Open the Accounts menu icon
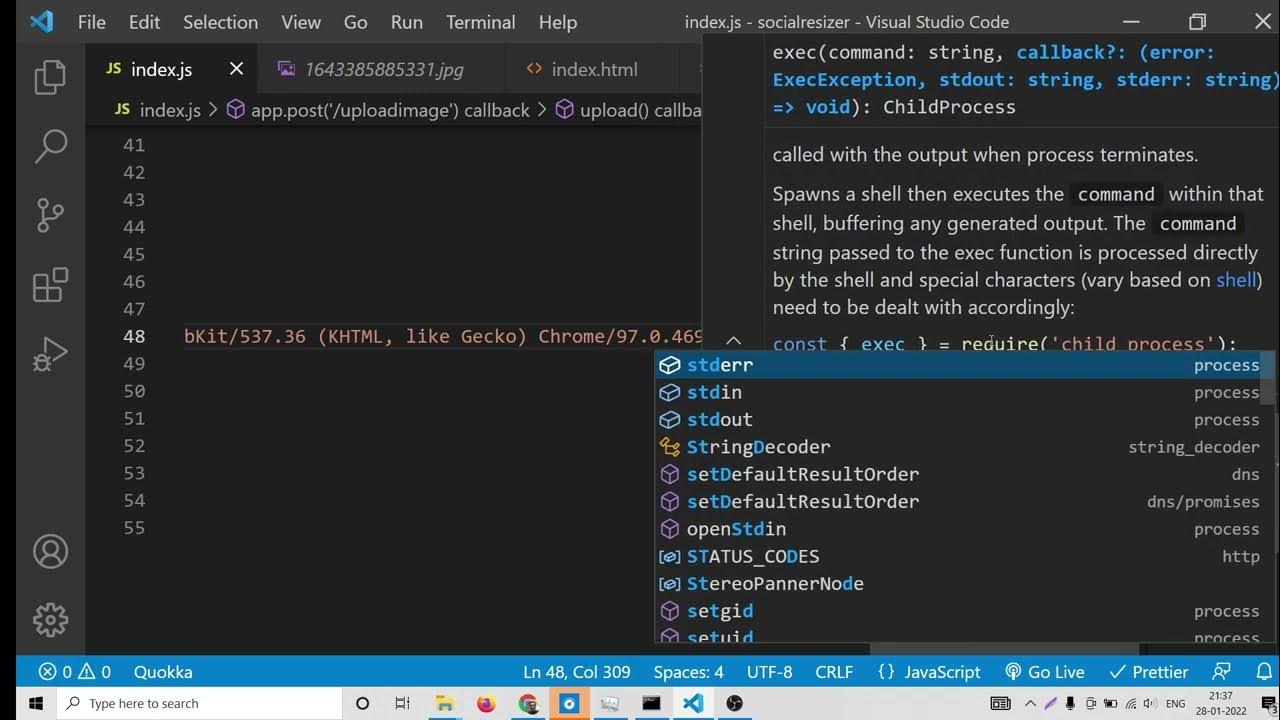Screen dimensions: 1280x720 pyautogui.click(x=50, y=551)
